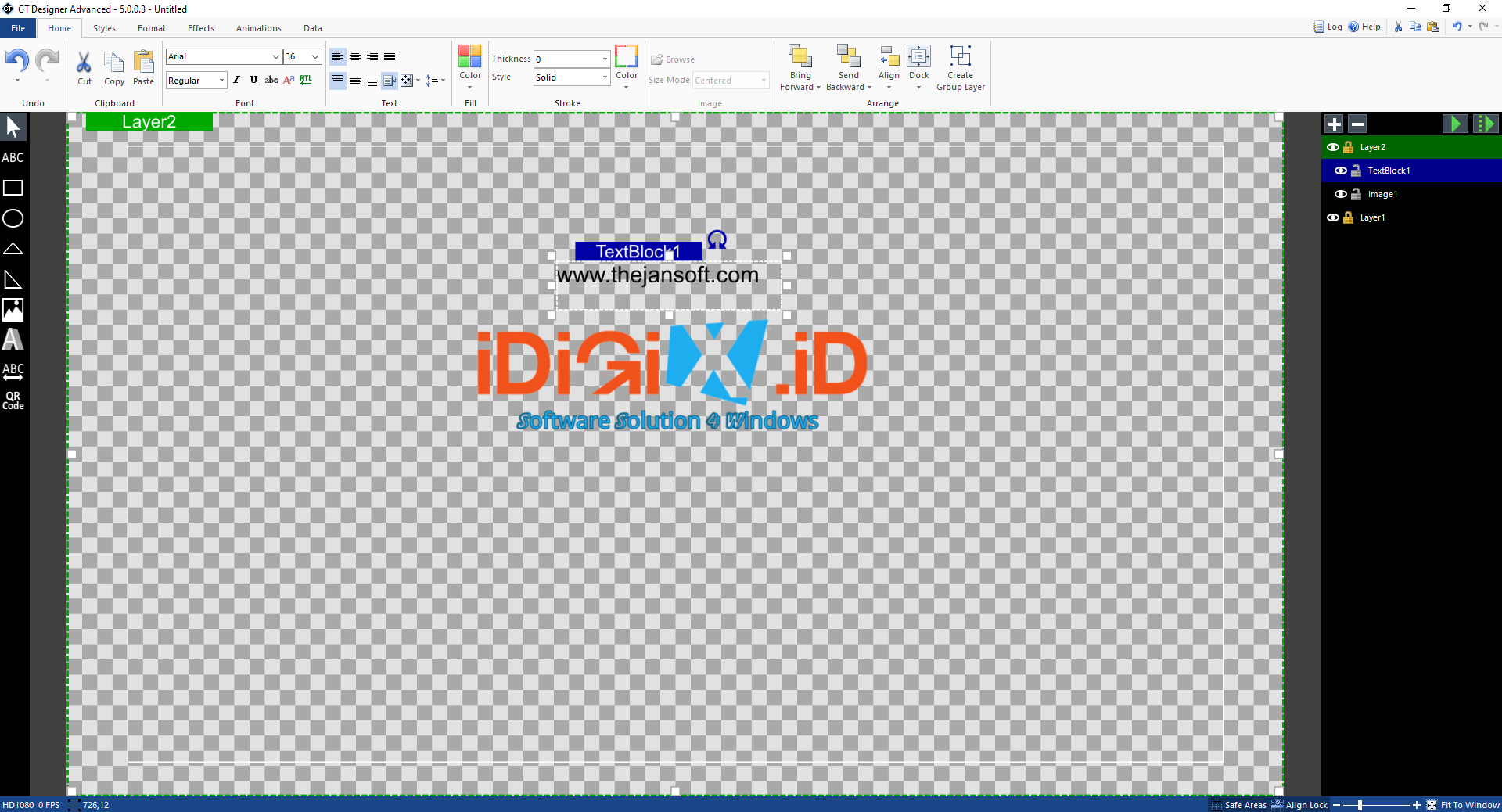
Task: Toggle Safe Areas in status bar
Action: point(1239,805)
